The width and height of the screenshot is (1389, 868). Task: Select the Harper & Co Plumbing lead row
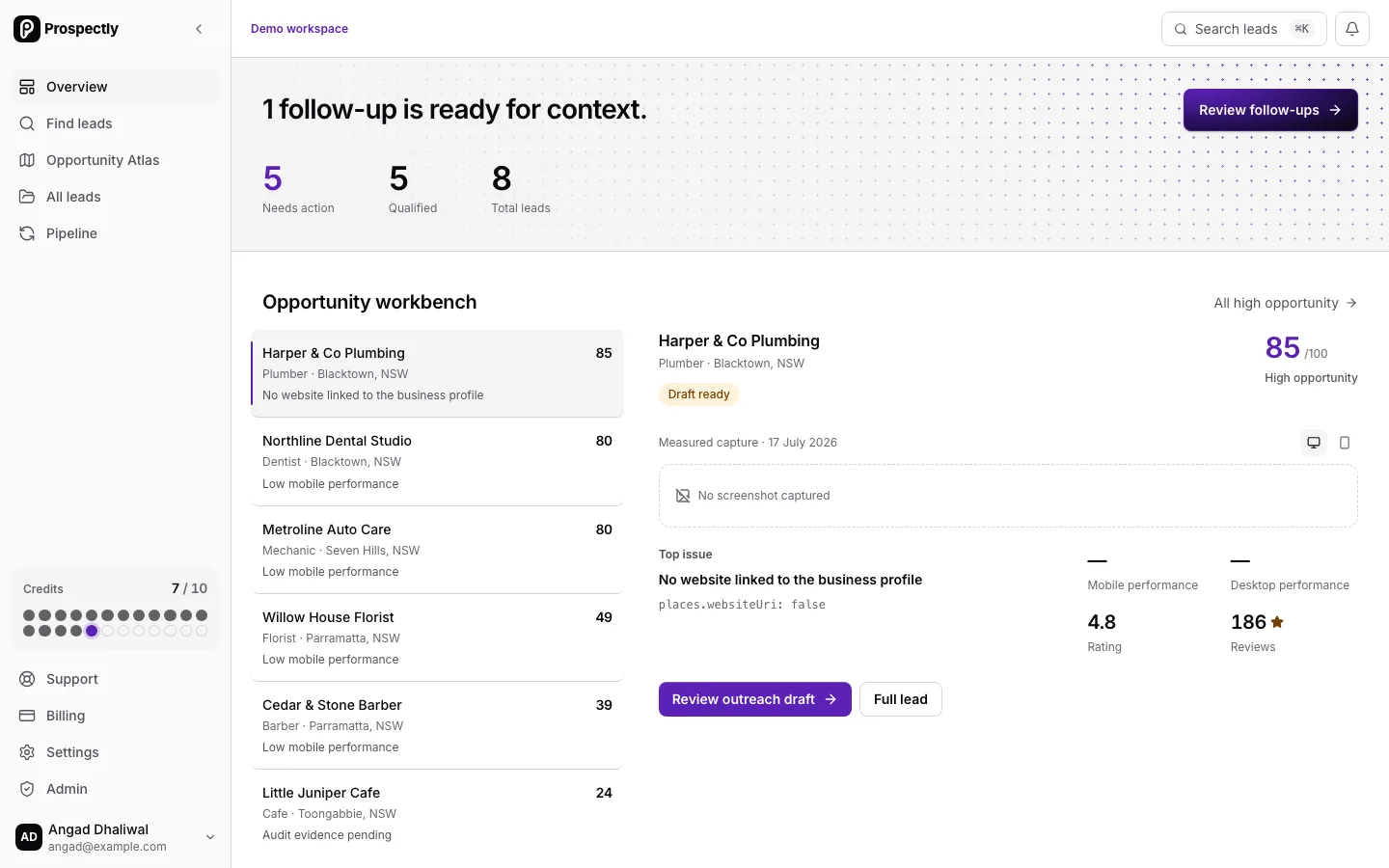point(437,374)
